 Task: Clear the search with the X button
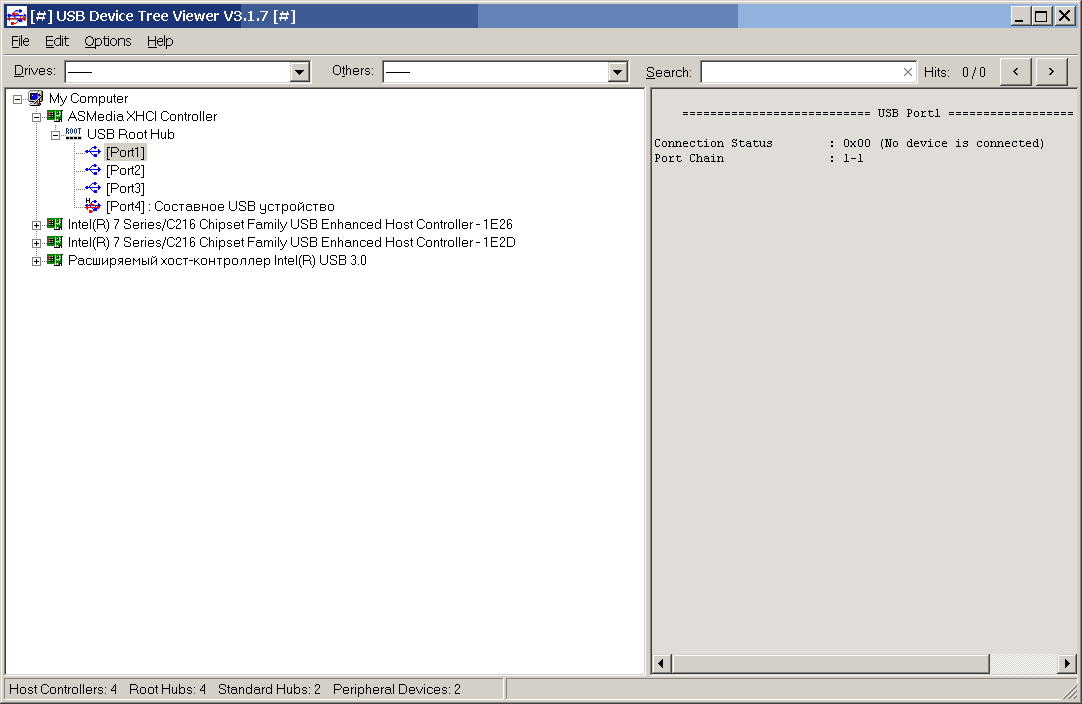pyautogui.click(x=907, y=71)
